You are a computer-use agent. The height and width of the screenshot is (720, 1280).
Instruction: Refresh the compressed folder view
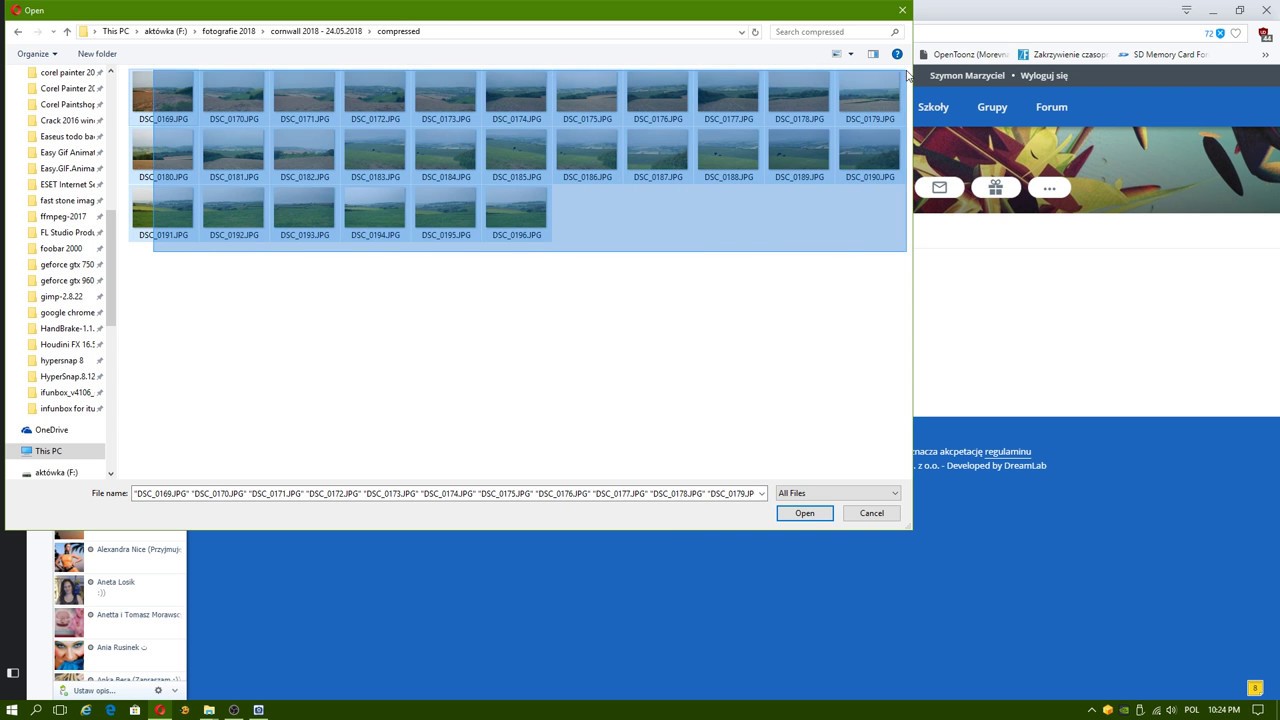pos(755,32)
